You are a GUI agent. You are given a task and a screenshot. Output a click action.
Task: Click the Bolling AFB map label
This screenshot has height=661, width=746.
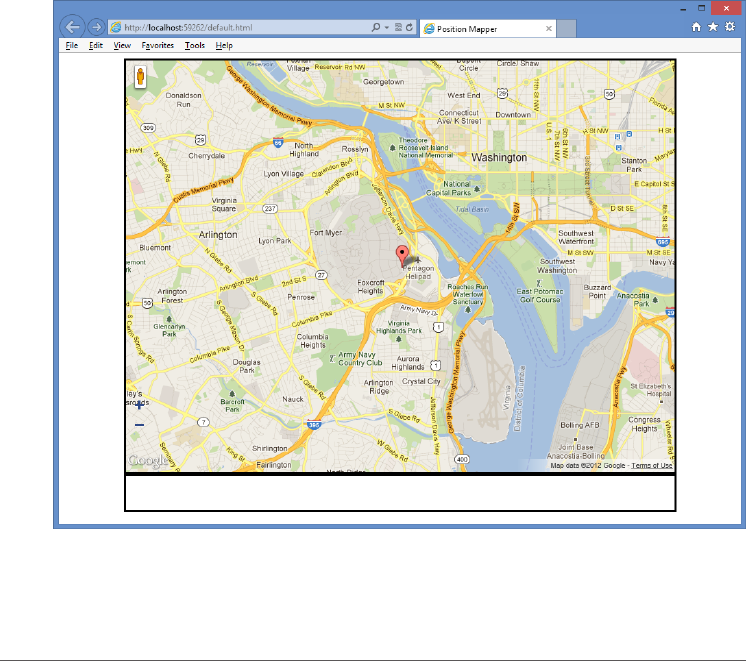pyautogui.click(x=579, y=425)
